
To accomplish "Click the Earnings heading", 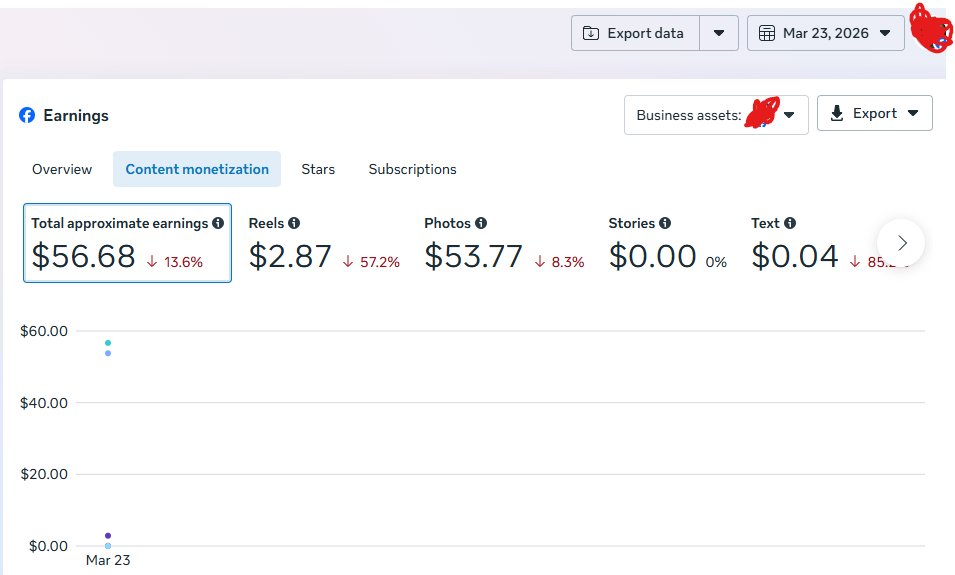I will click(76, 115).
